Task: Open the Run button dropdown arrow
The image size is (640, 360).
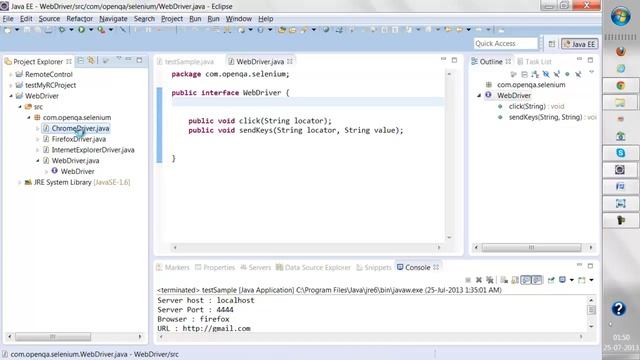Action: pyautogui.click(x=91, y=30)
